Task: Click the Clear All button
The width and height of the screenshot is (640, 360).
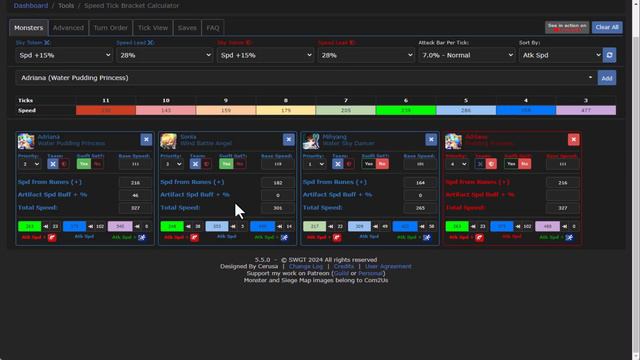Action: pos(607,27)
